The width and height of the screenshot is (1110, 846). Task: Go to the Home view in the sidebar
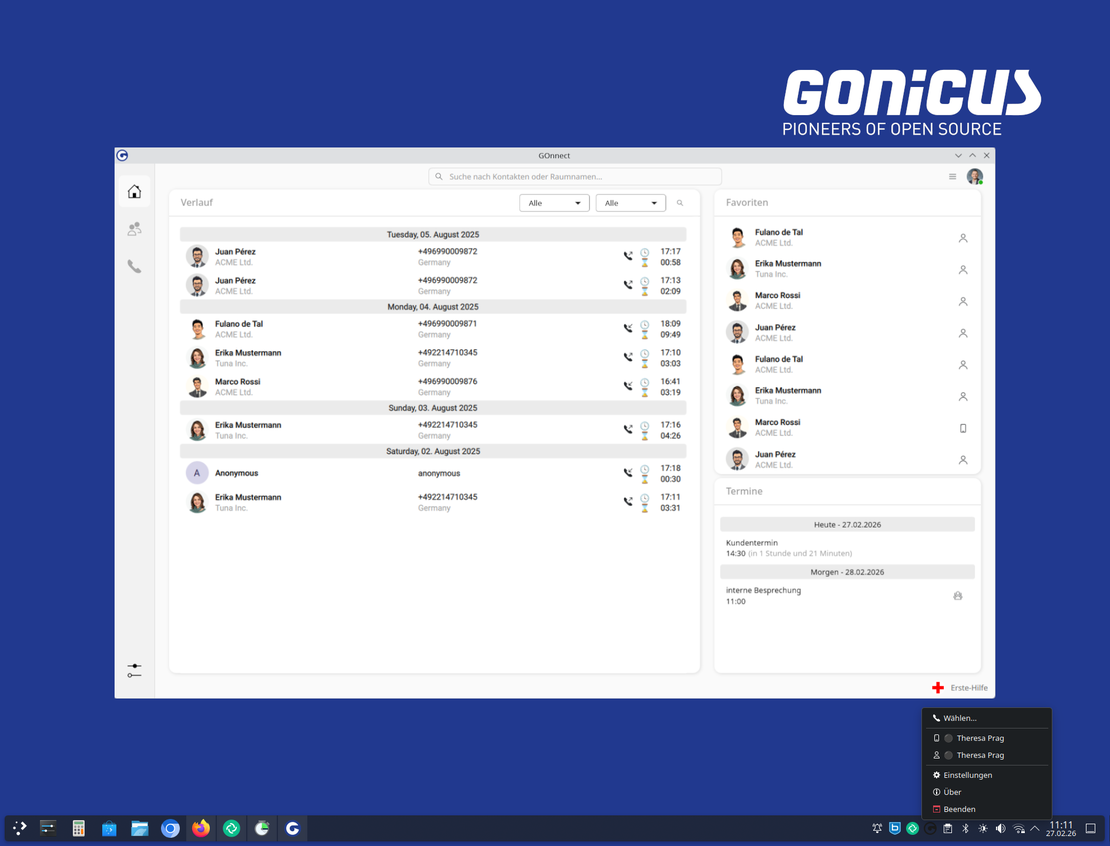(134, 191)
